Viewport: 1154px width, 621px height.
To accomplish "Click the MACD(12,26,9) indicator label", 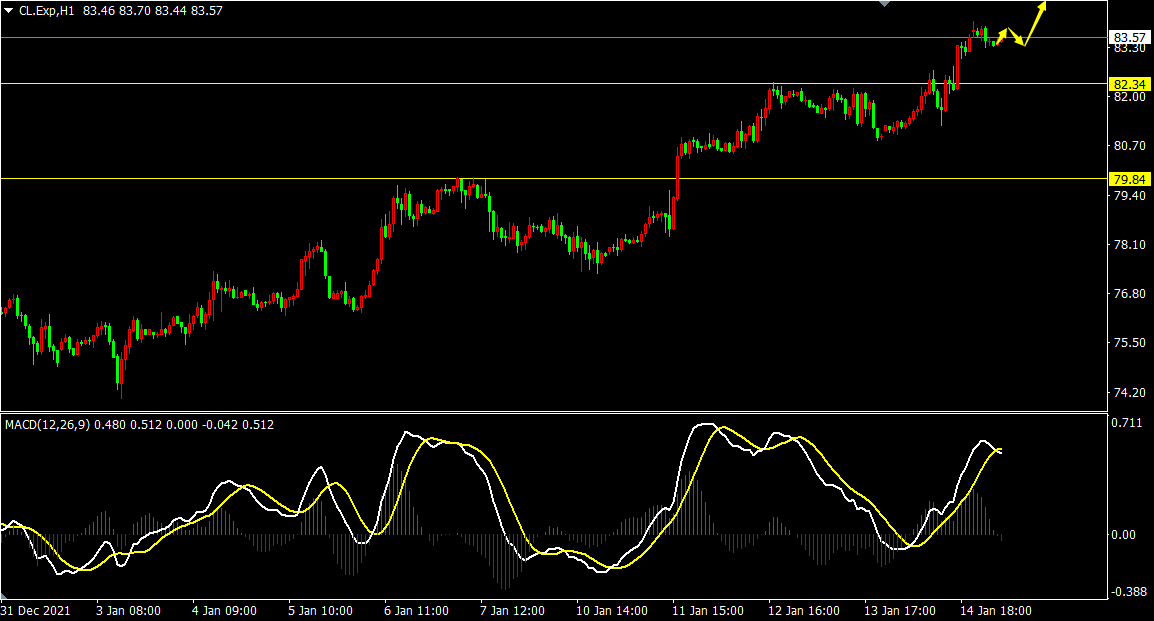I will [47, 425].
